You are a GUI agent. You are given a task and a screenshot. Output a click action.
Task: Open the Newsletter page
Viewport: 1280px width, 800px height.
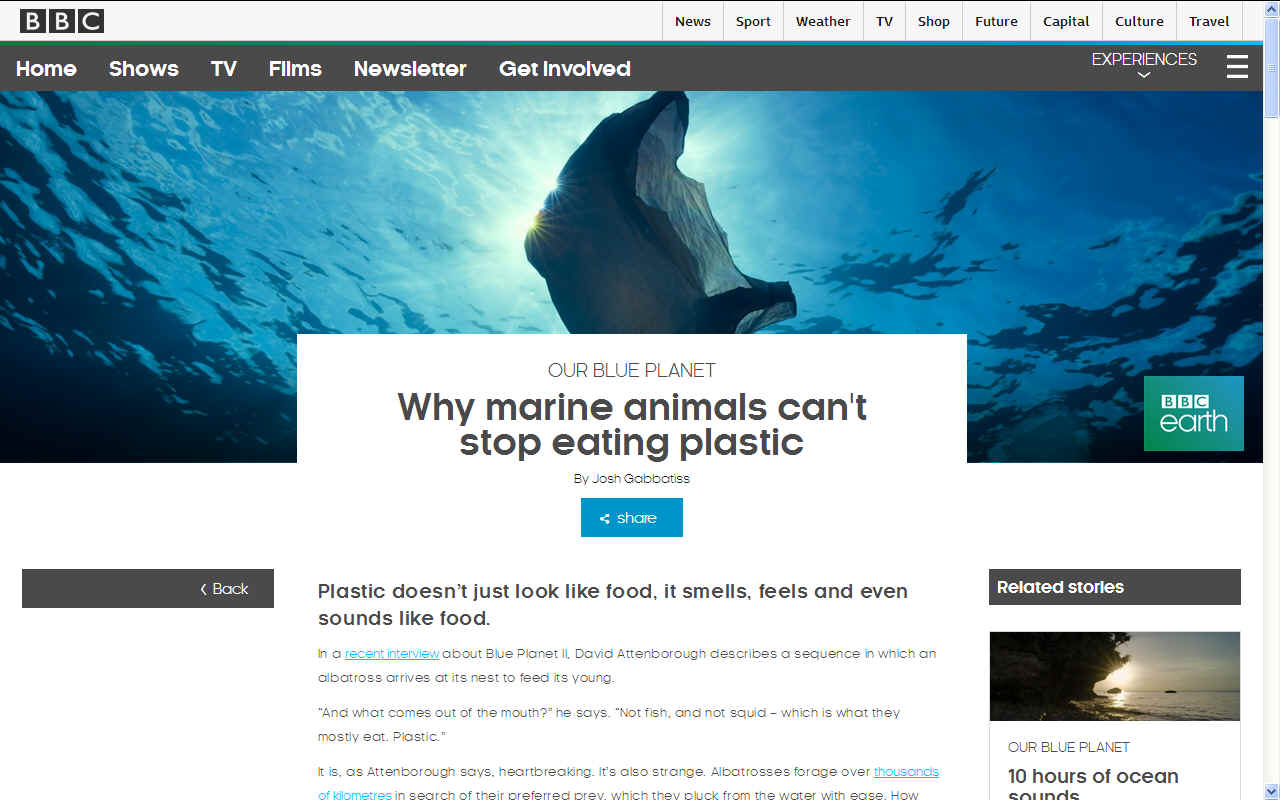click(410, 68)
